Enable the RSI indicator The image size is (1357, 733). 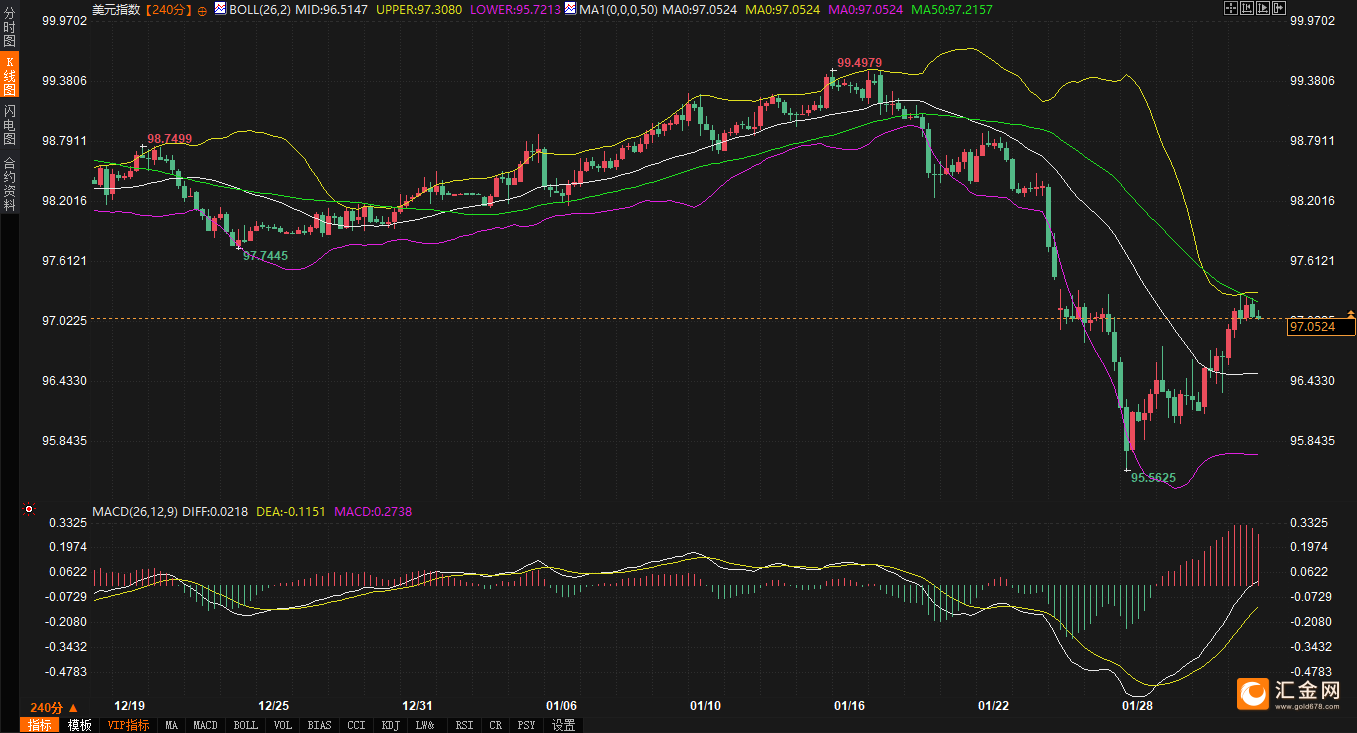[464, 725]
